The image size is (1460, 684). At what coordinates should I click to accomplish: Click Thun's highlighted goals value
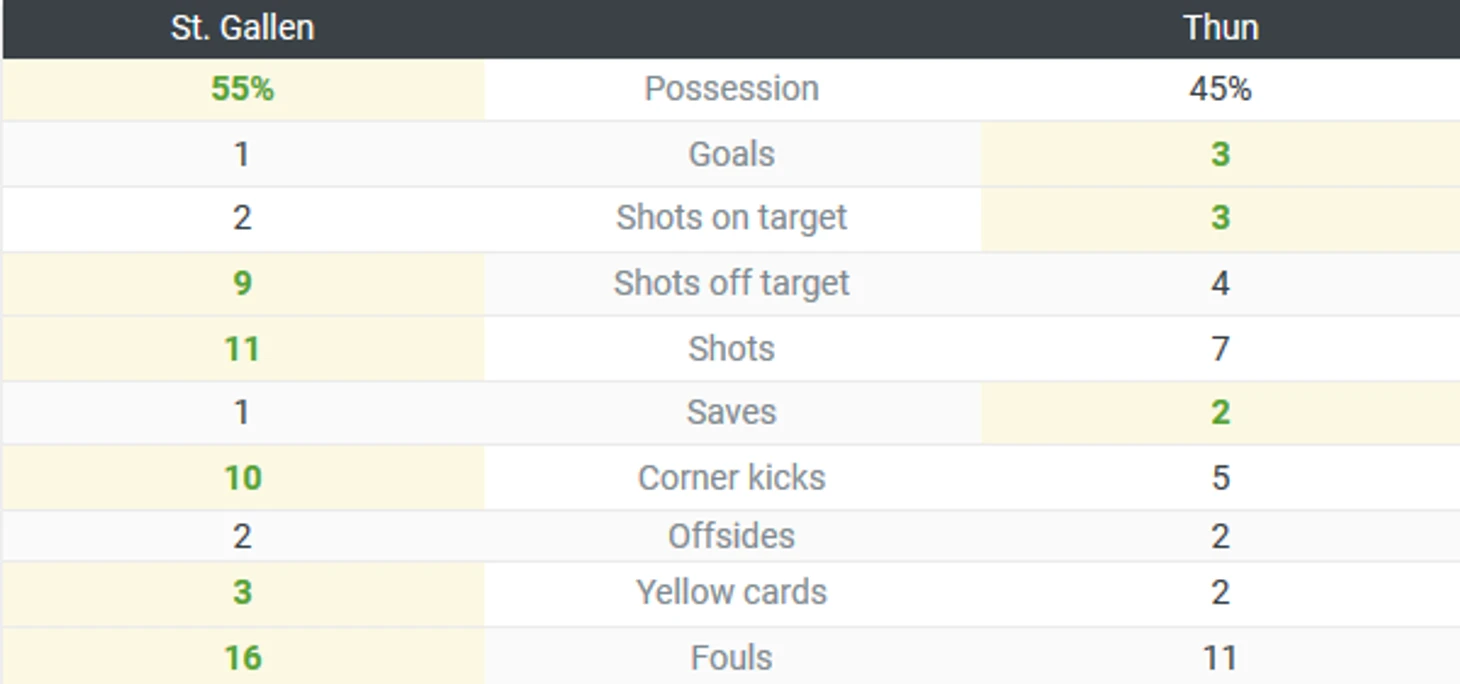[1220, 154]
